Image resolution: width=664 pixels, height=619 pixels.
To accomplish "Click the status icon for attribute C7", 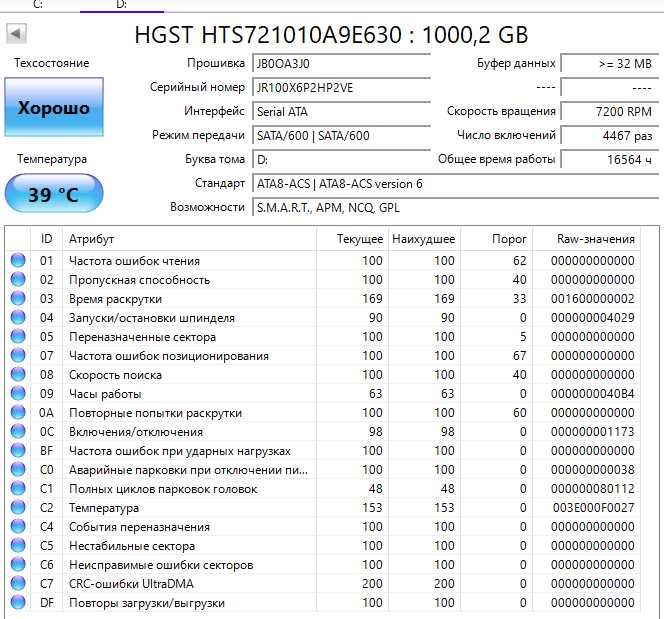I will tap(18, 583).
